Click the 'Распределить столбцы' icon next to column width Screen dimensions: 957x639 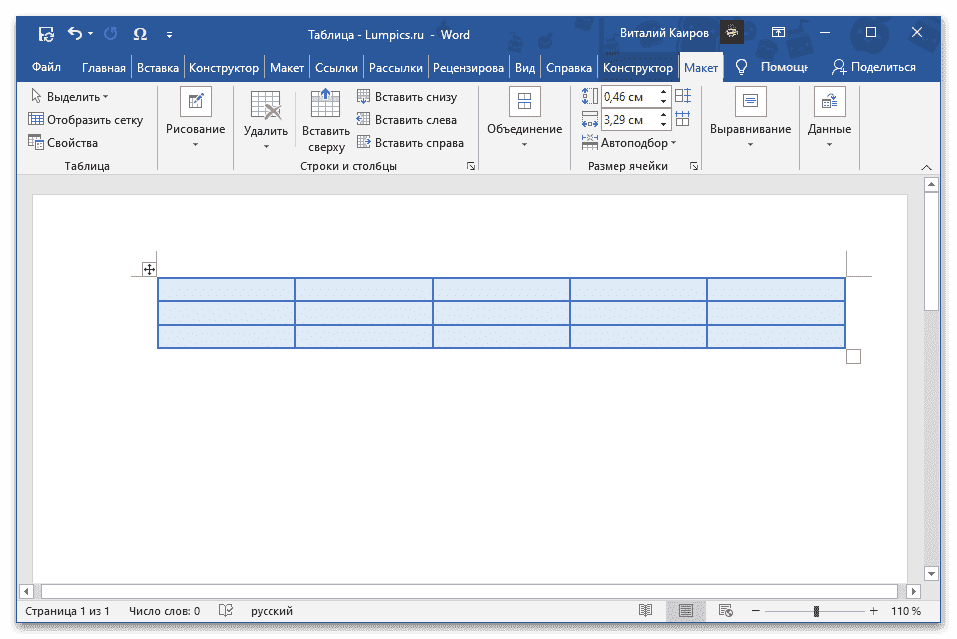[683, 118]
